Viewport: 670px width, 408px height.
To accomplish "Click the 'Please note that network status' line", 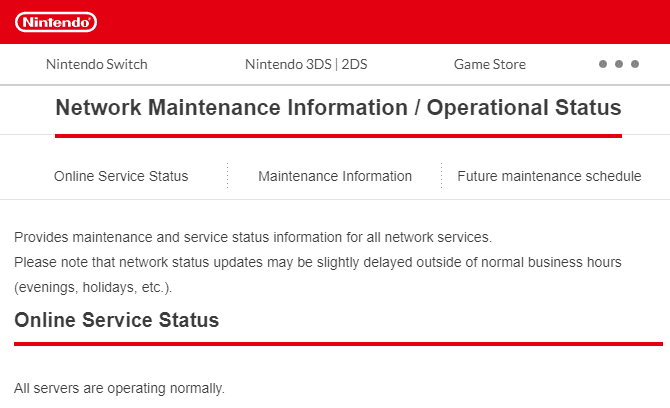I will point(317,262).
